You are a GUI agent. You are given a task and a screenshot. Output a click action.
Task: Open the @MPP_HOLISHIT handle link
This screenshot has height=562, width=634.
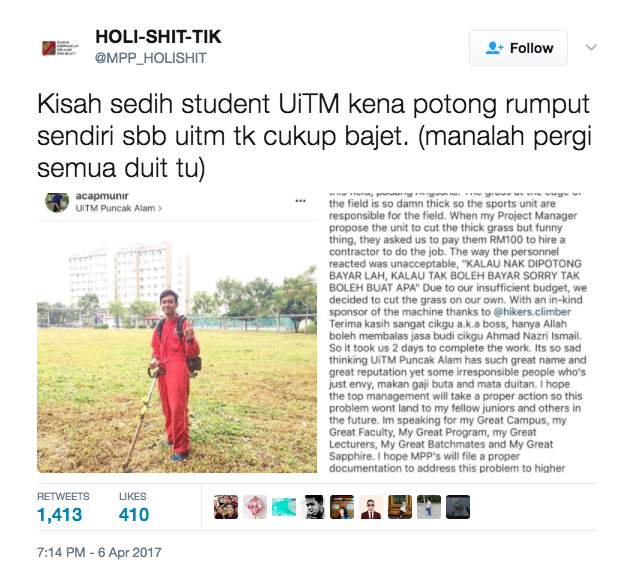pos(150,58)
